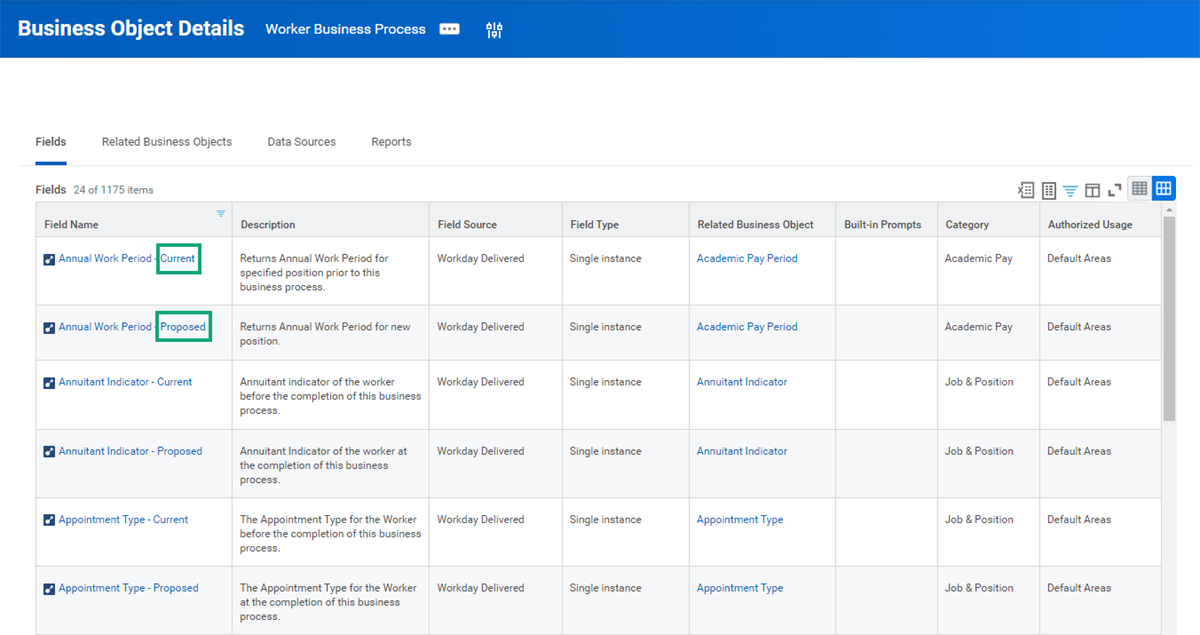
Task: Open the column preferences layout icon
Action: (1092, 189)
